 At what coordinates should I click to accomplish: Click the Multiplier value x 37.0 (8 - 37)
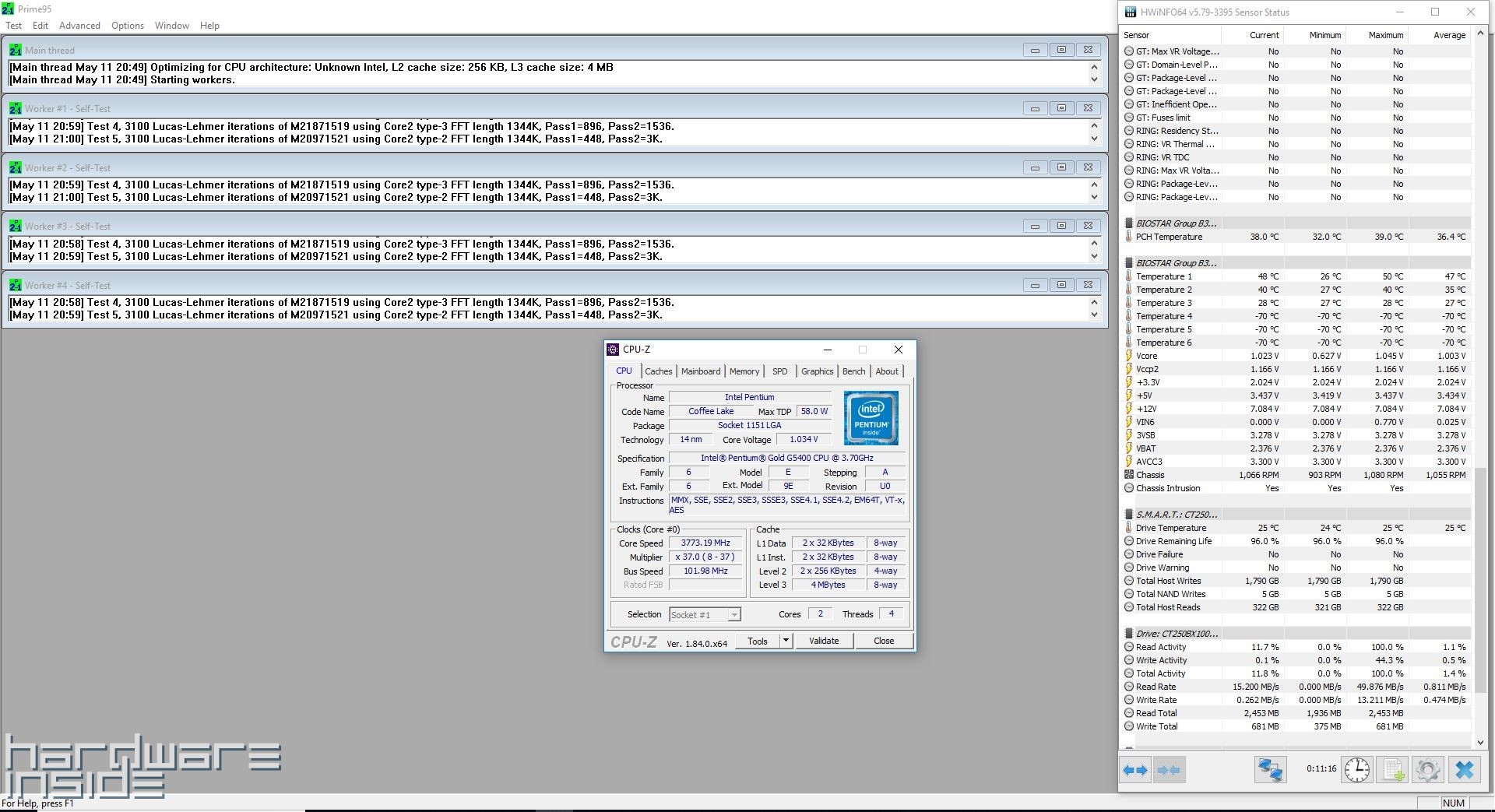(x=705, y=557)
